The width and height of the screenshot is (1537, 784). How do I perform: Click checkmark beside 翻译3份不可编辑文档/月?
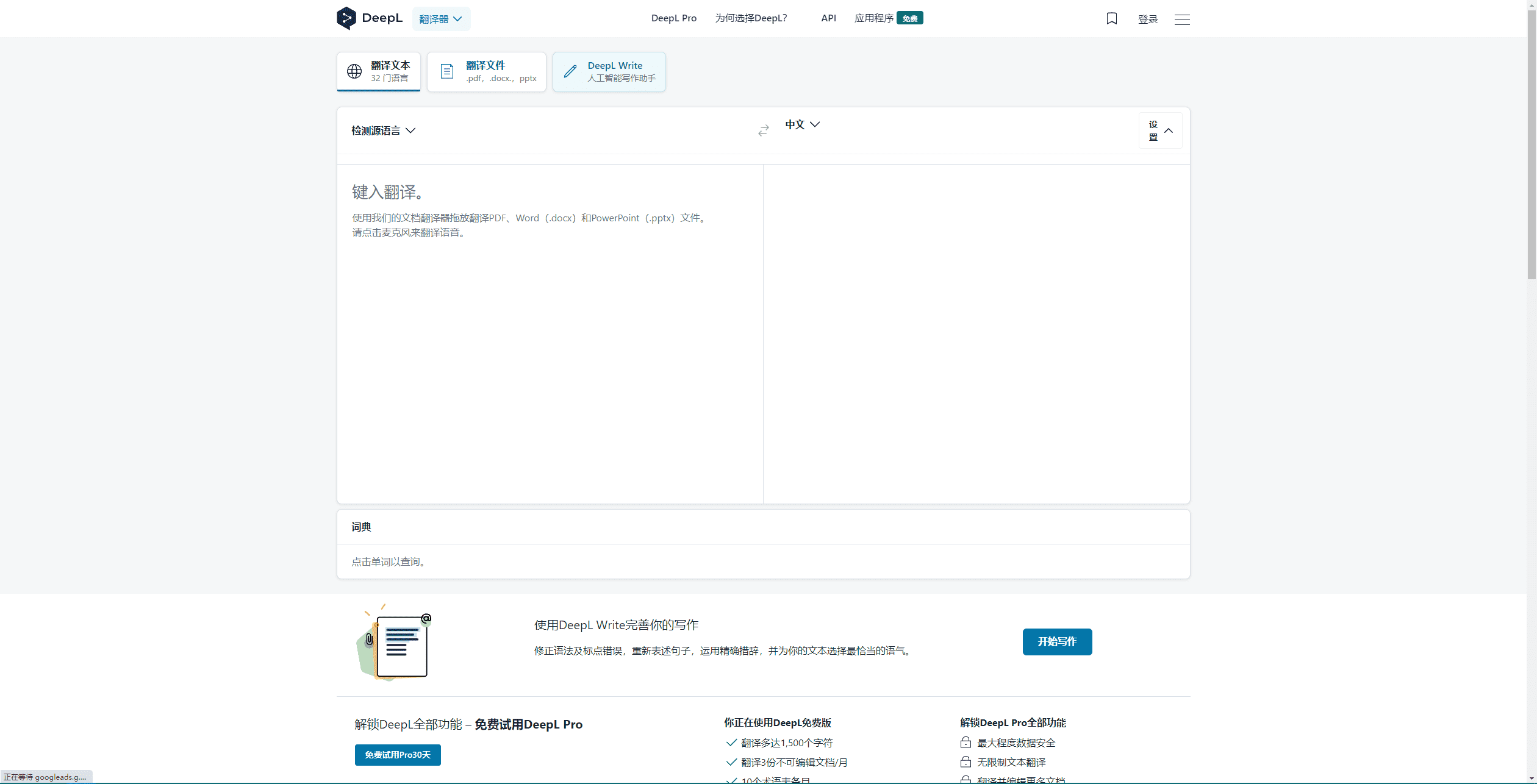731,762
